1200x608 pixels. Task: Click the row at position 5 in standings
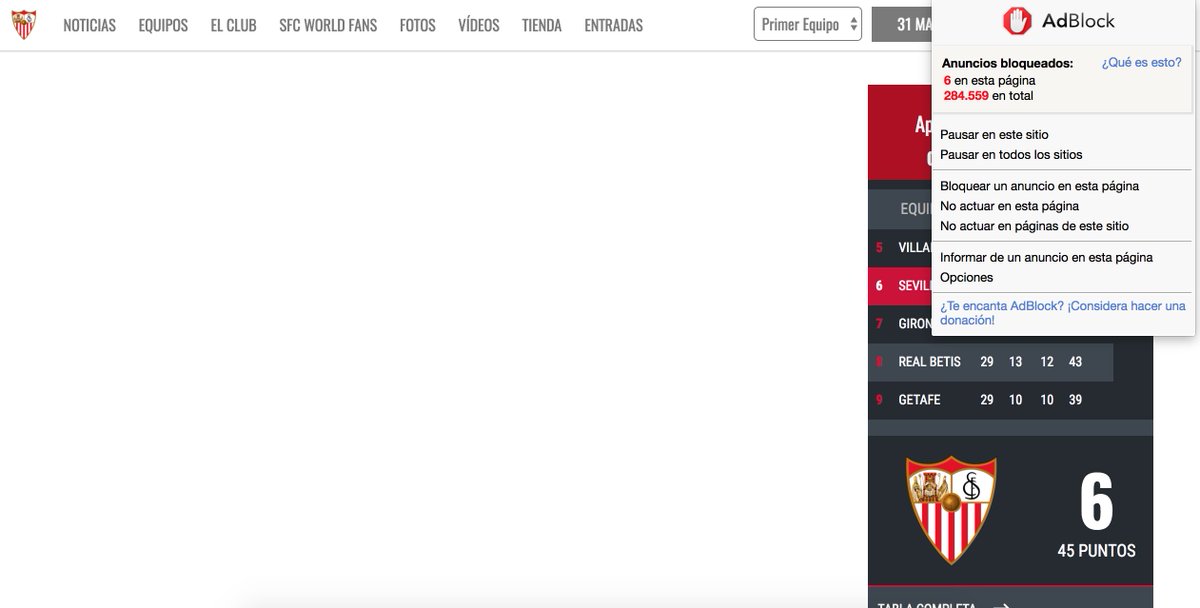(x=900, y=247)
